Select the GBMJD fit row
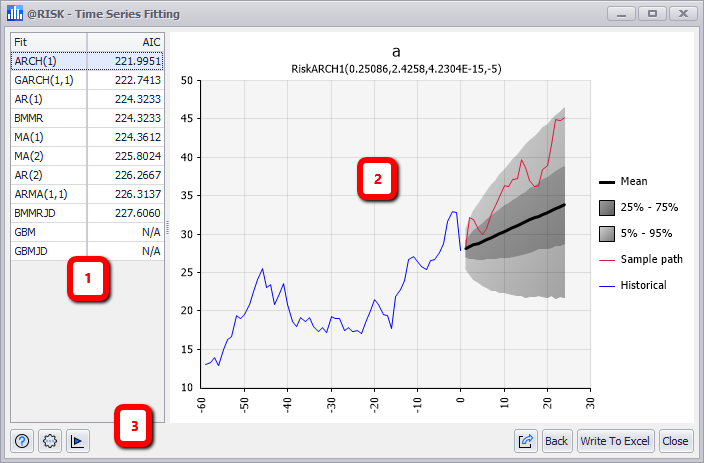The height and width of the screenshot is (463, 704). pos(86,251)
